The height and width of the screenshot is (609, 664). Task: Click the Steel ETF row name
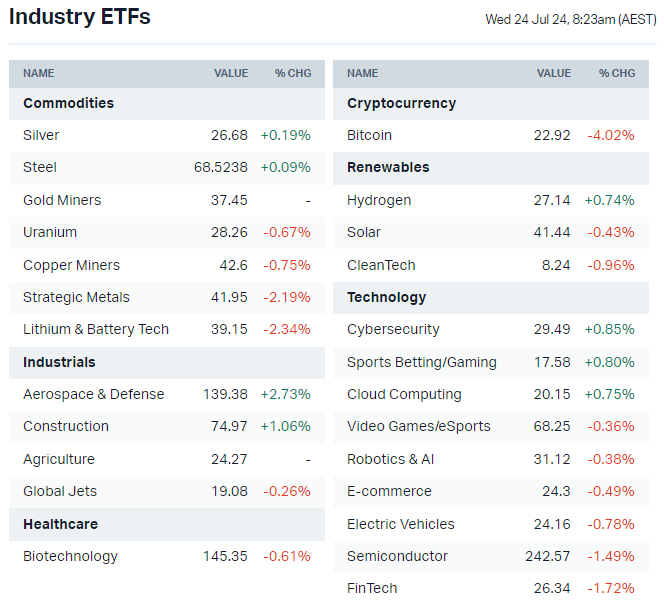coord(40,167)
